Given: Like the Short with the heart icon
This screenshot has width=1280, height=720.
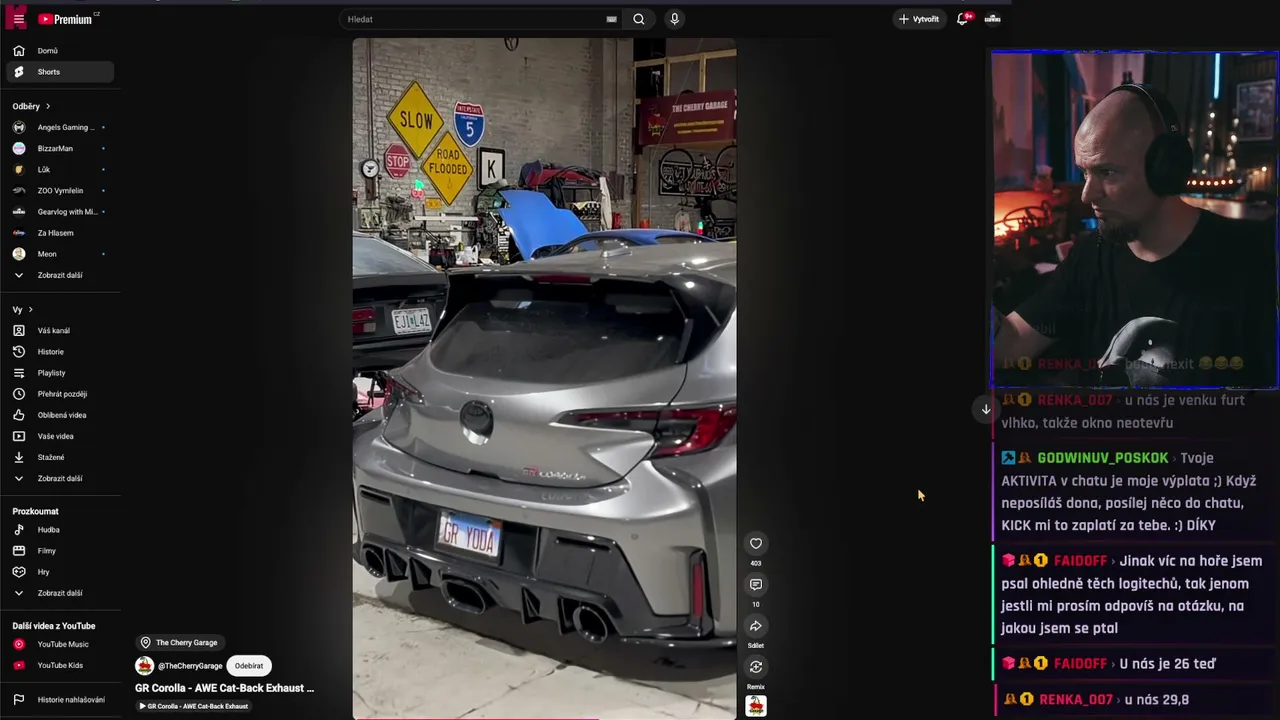Looking at the screenshot, I should click(756, 544).
